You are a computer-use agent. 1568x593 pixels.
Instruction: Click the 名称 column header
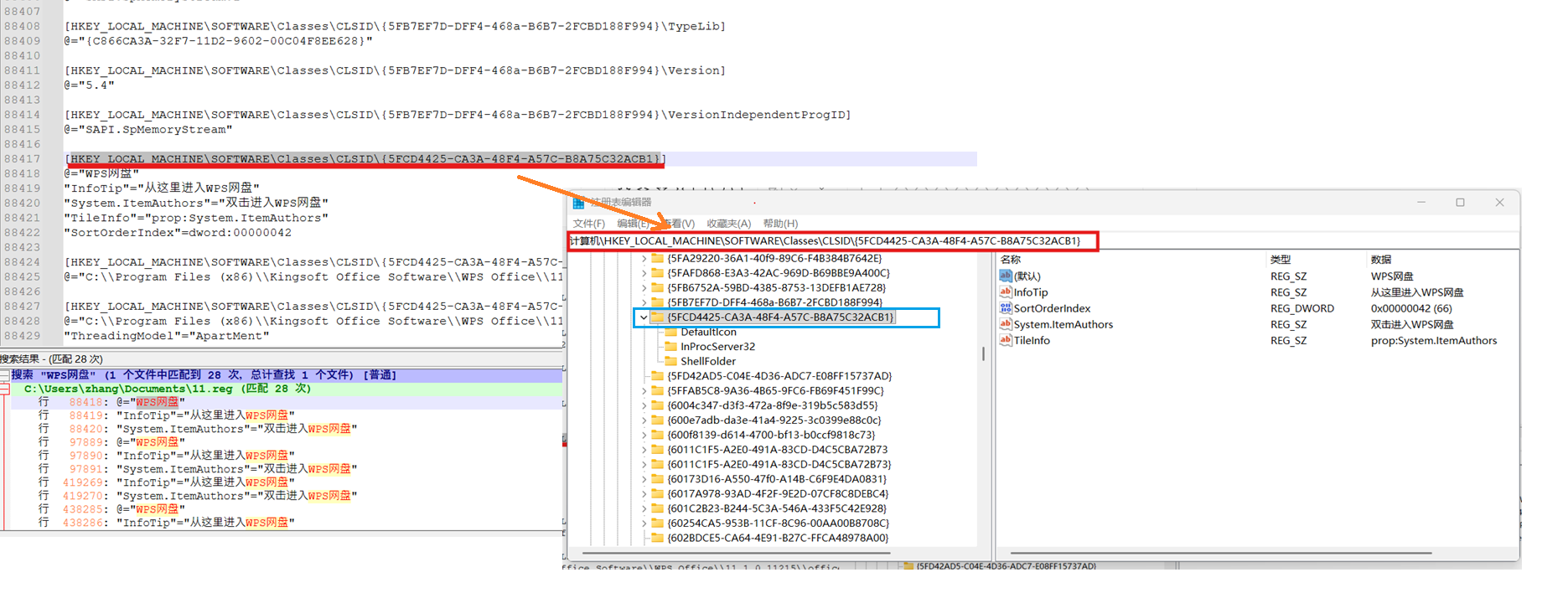pyautogui.click(x=1011, y=260)
